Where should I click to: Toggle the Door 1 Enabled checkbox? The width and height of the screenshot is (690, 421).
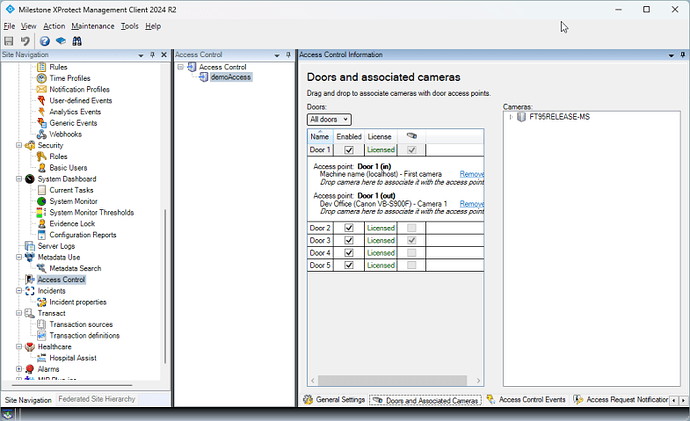pyautogui.click(x=349, y=150)
